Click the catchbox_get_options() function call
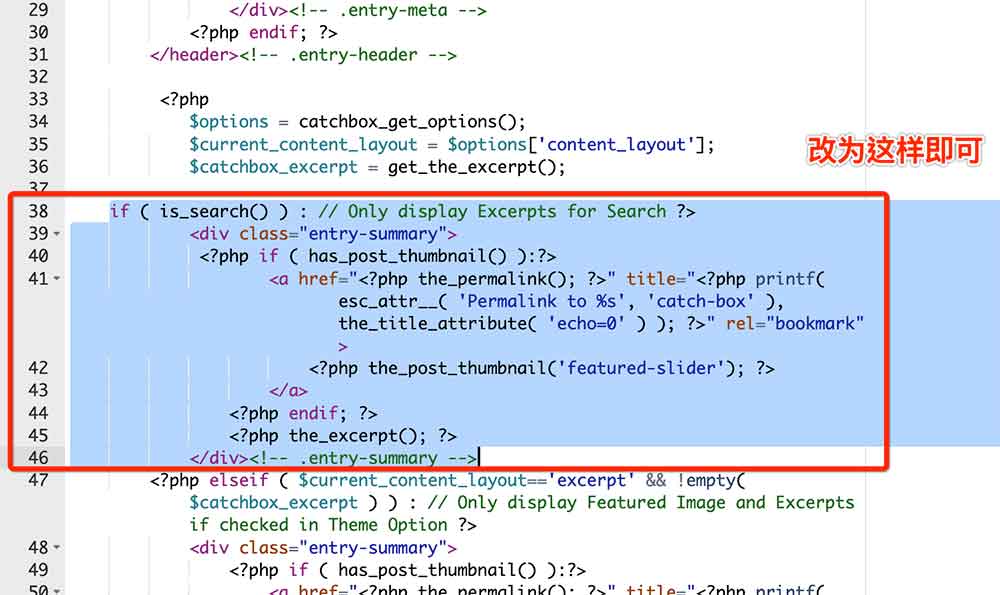This screenshot has height=595, width=1000. (x=411, y=122)
